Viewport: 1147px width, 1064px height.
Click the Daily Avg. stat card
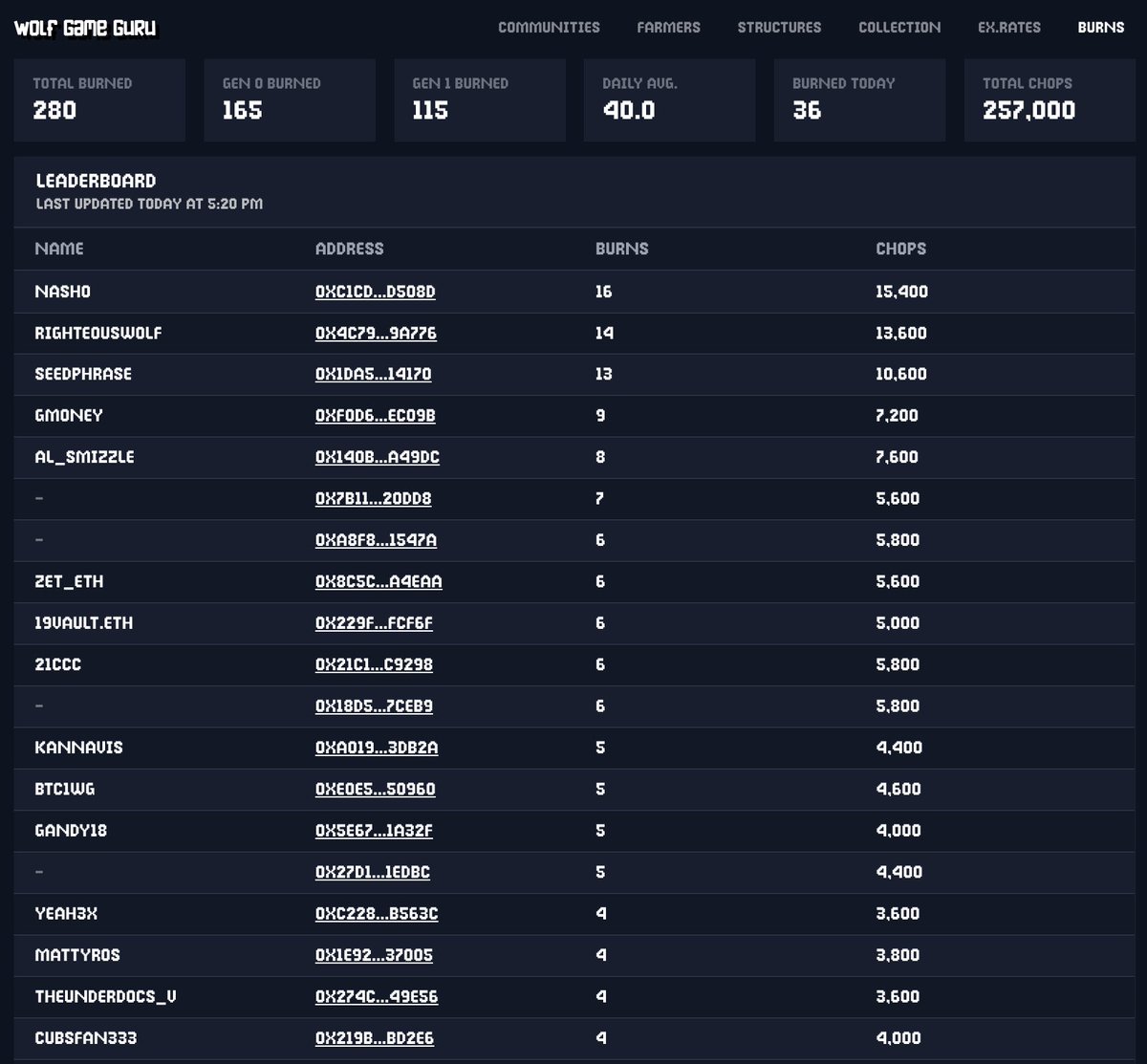coord(669,99)
